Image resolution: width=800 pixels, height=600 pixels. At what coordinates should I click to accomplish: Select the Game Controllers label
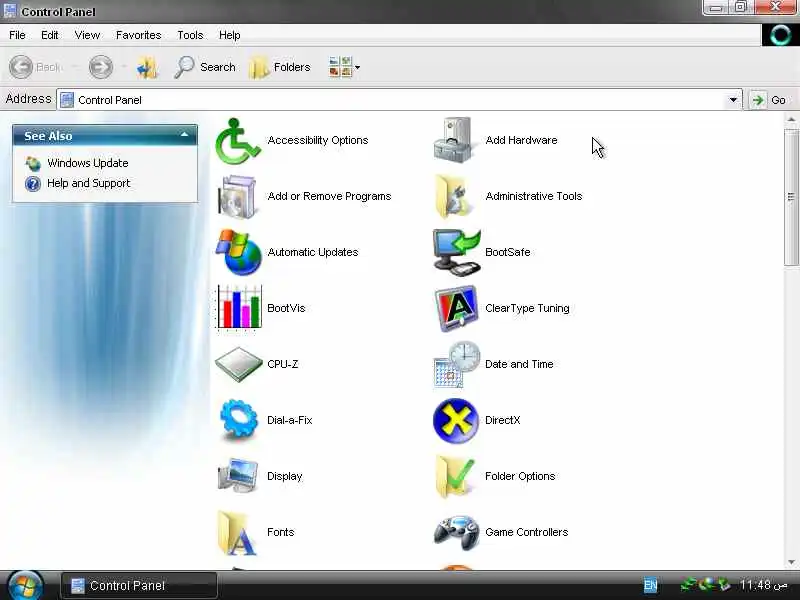(x=527, y=532)
